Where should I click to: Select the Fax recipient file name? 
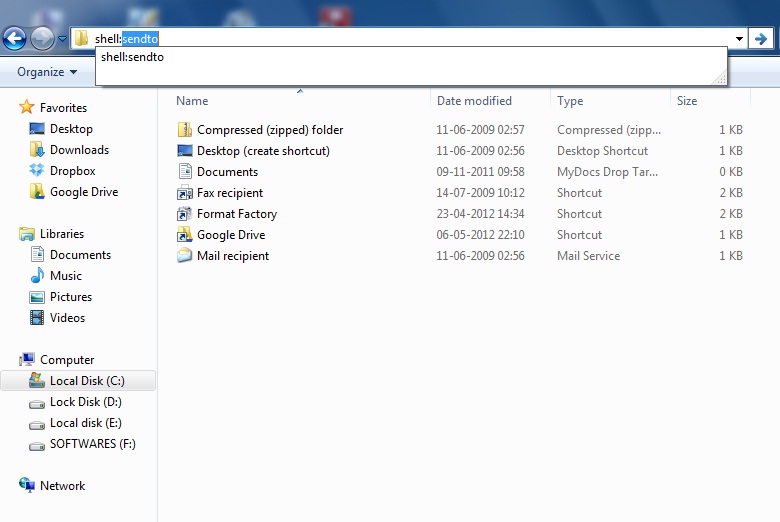[x=230, y=193]
